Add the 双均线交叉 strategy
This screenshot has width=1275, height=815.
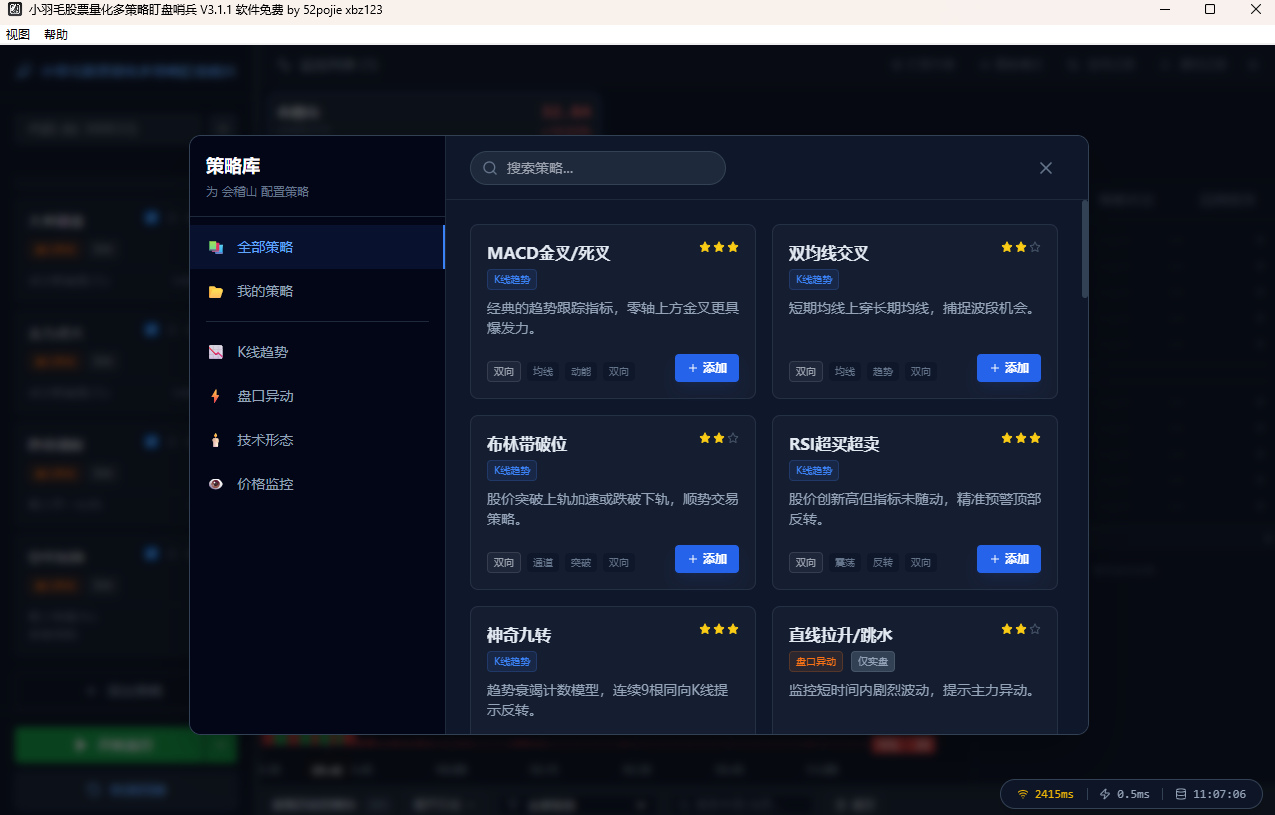(x=1009, y=368)
